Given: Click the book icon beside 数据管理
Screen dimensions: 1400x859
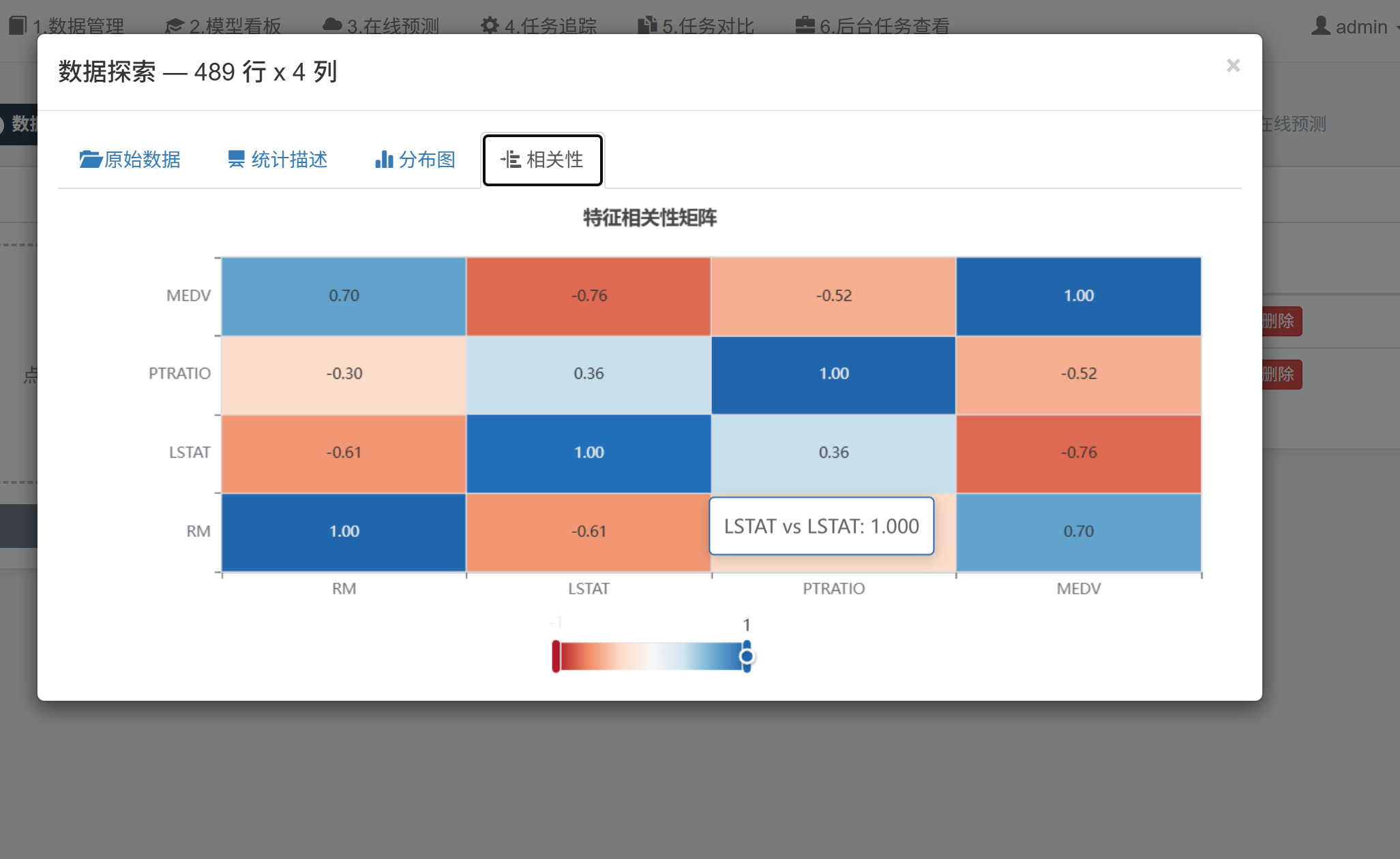Looking at the screenshot, I should pos(18,26).
